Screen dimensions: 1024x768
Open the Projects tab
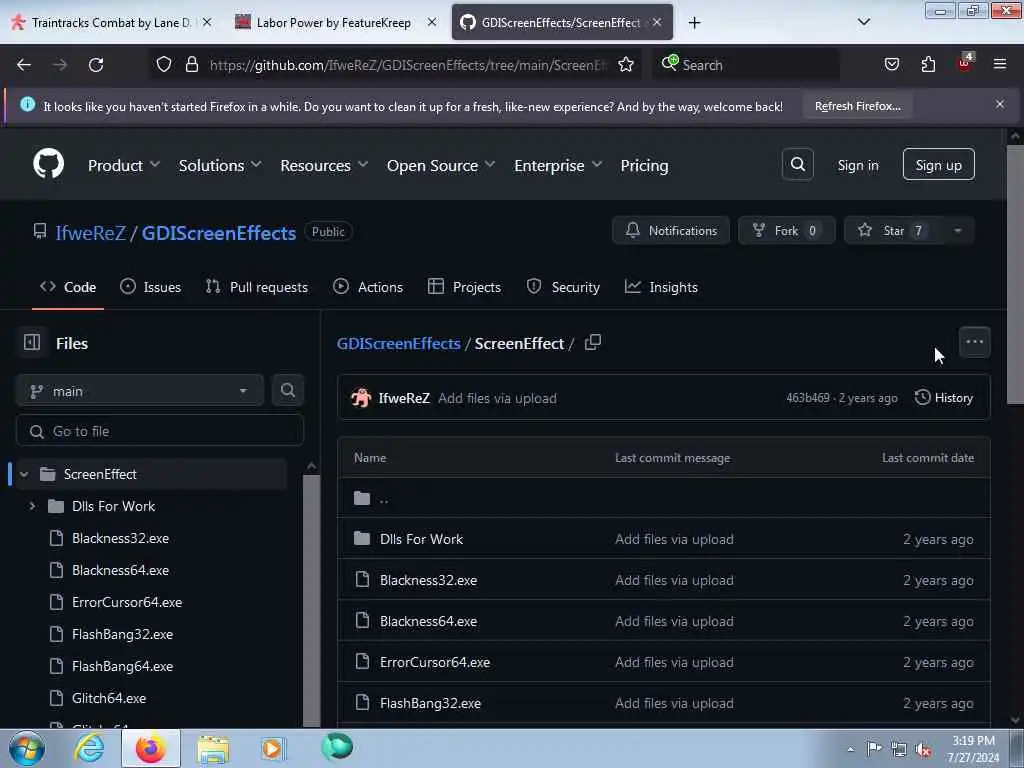(x=464, y=287)
